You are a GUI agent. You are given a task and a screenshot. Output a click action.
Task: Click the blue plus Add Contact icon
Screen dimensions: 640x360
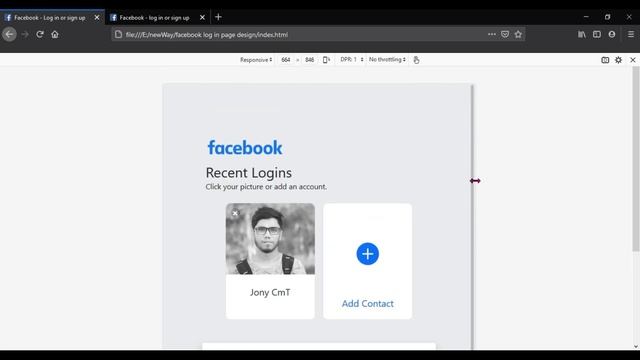point(367,254)
